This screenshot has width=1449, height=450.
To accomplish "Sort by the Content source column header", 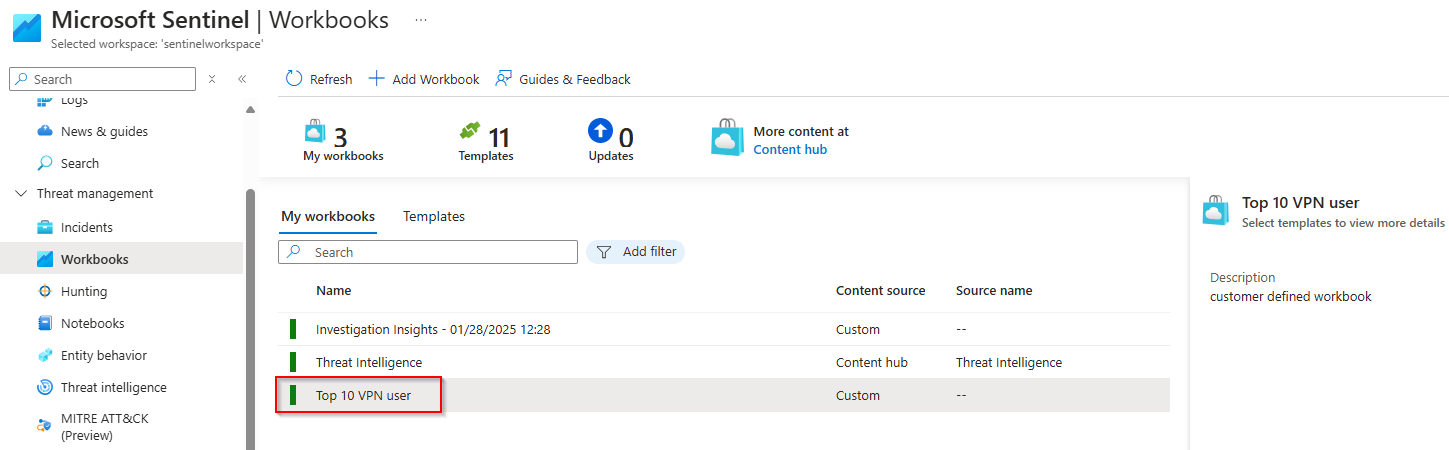I will click(x=881, y=291).
